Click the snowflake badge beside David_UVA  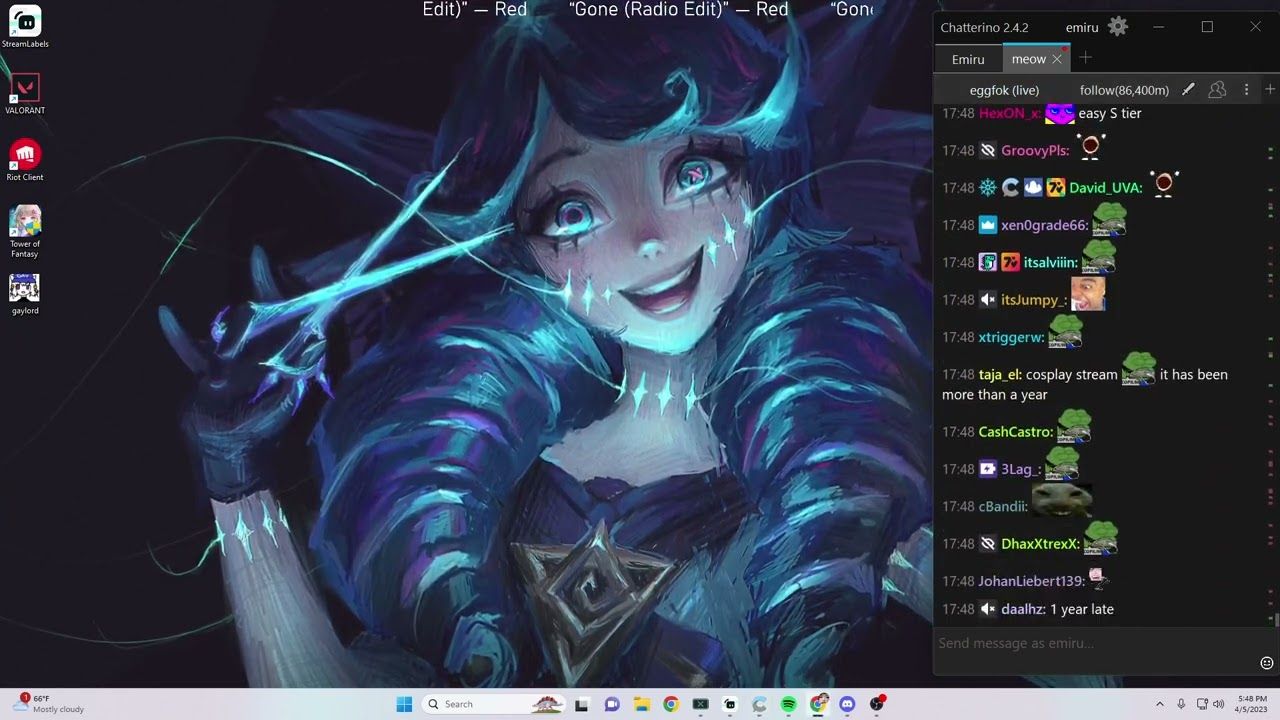987,187
